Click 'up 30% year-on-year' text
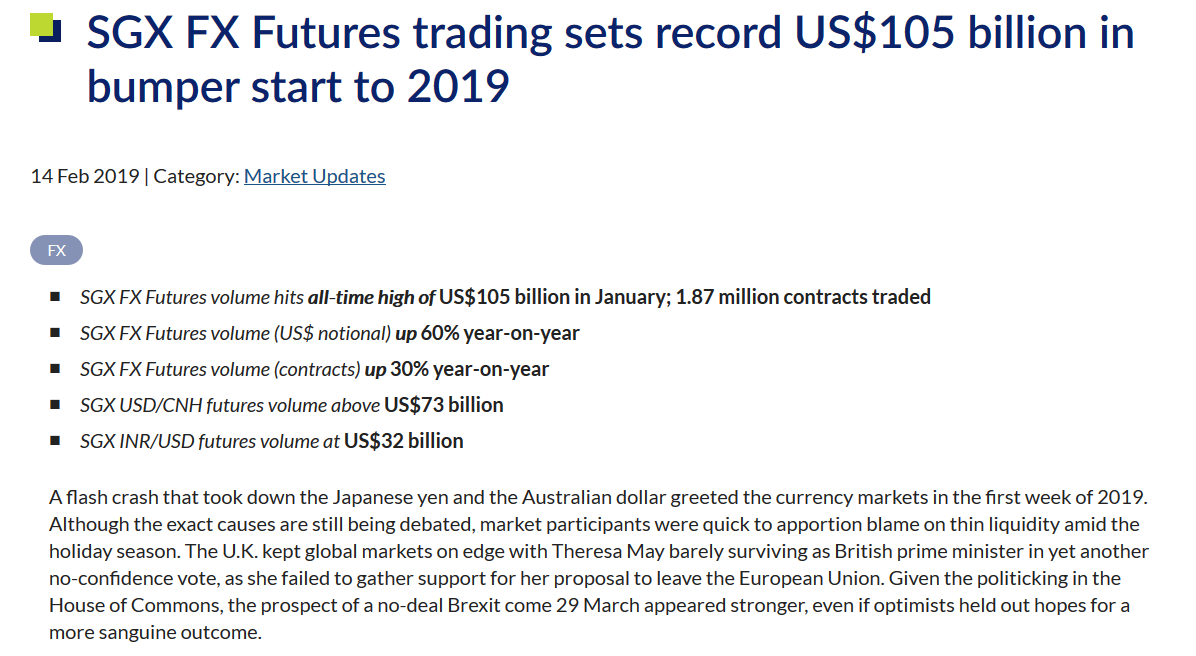 457,369
